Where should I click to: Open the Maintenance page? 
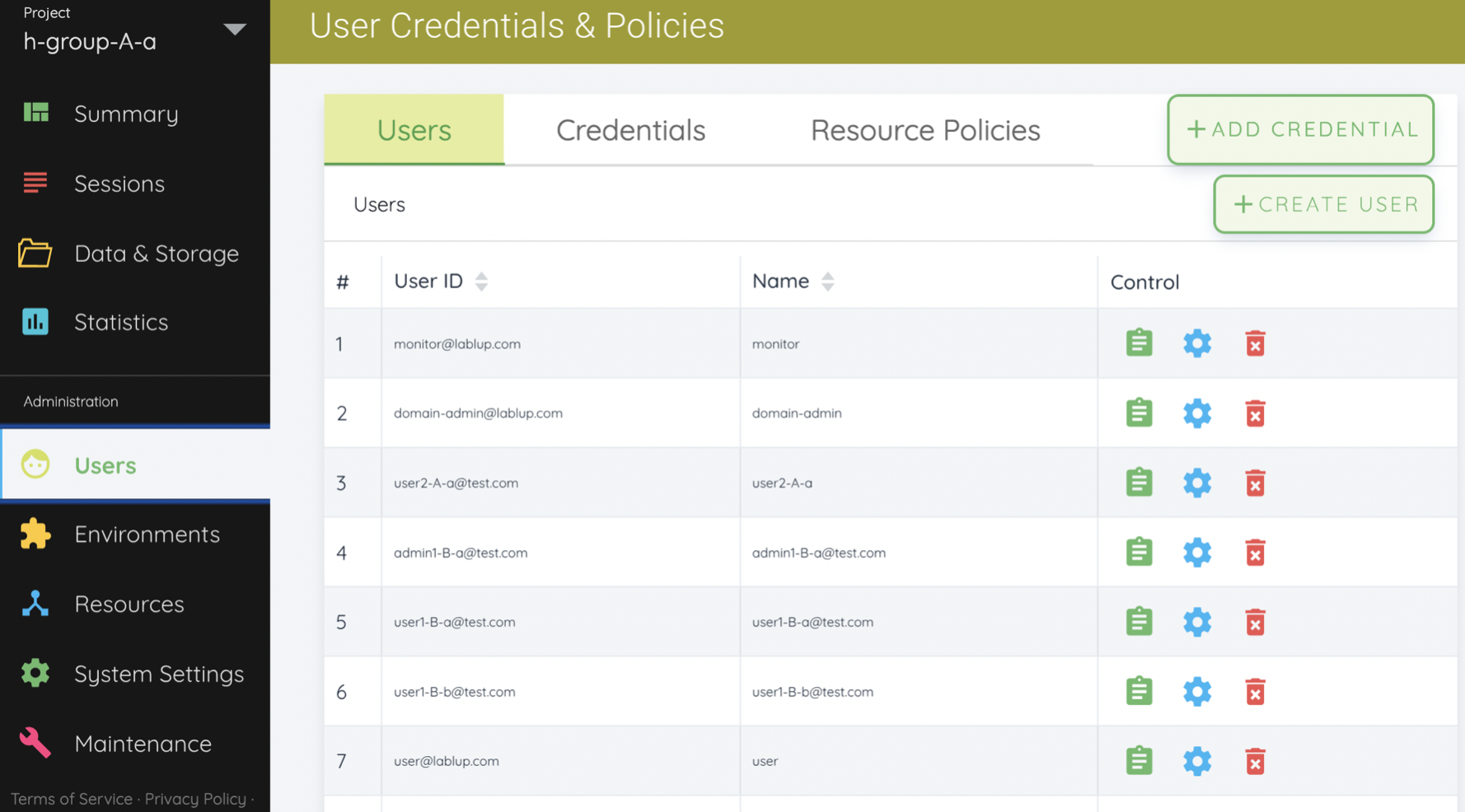tap(135, 744)
